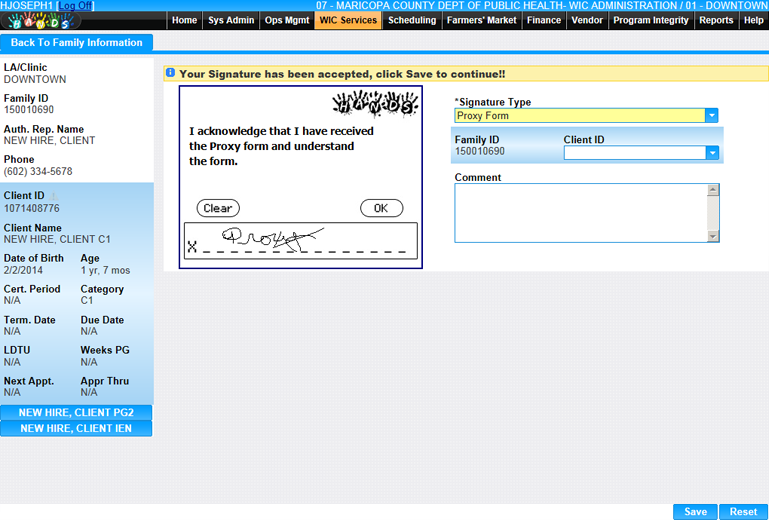Click inside the Comment text area
Image resolution: width=769 pixels, height=520 pixels.
(580, 212)
